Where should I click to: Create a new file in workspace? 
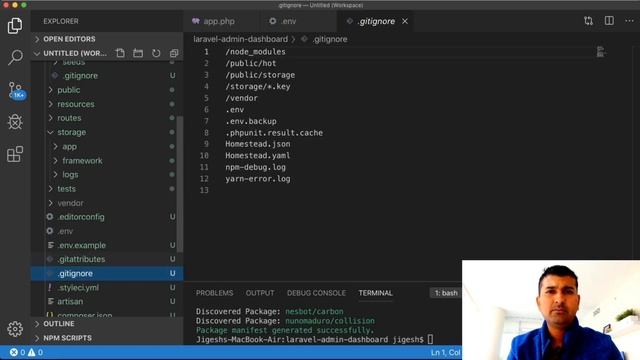click(x=120, y=53)
